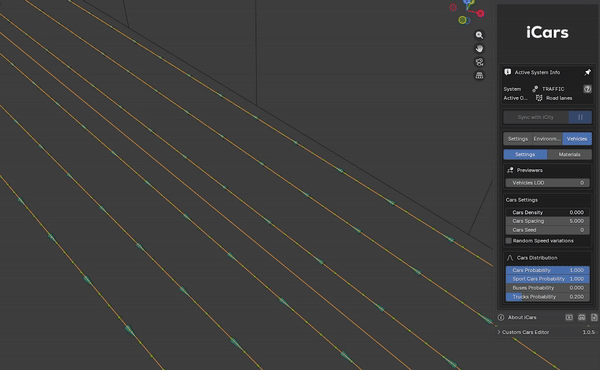The height and width of the screenshot is (370, 600).
Task: Open the documentation page icon
Action: click(594, 317)
